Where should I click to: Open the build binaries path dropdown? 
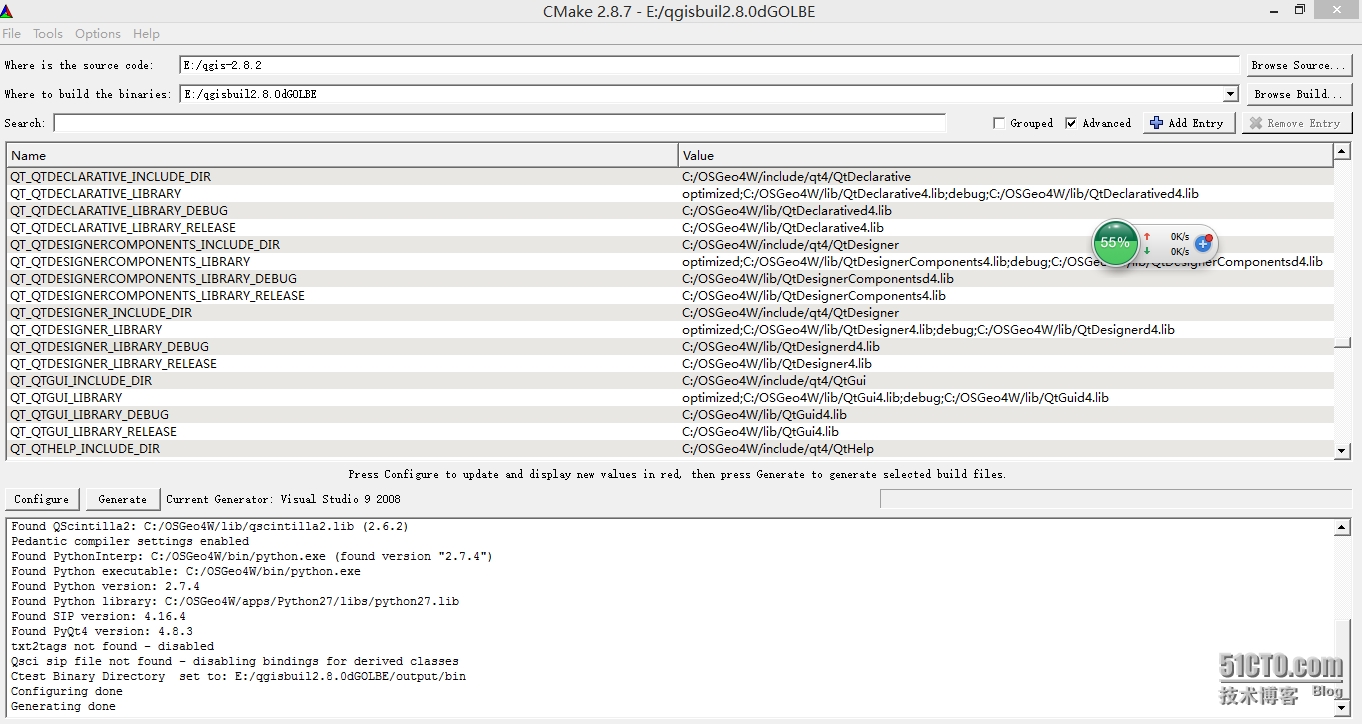[x=1230, y=94]
